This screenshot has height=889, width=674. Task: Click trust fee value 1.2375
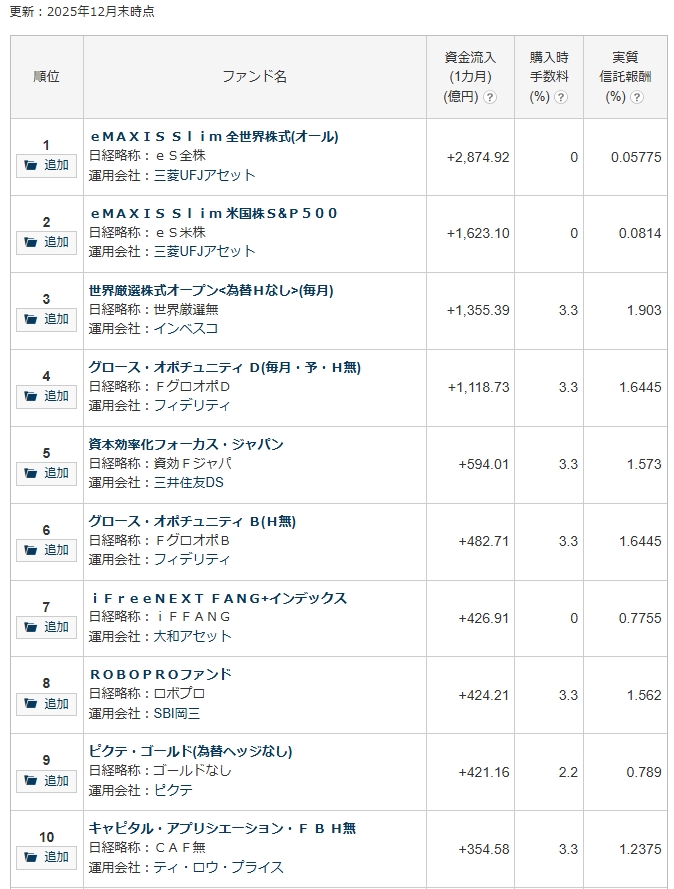[x=640, y=850]
